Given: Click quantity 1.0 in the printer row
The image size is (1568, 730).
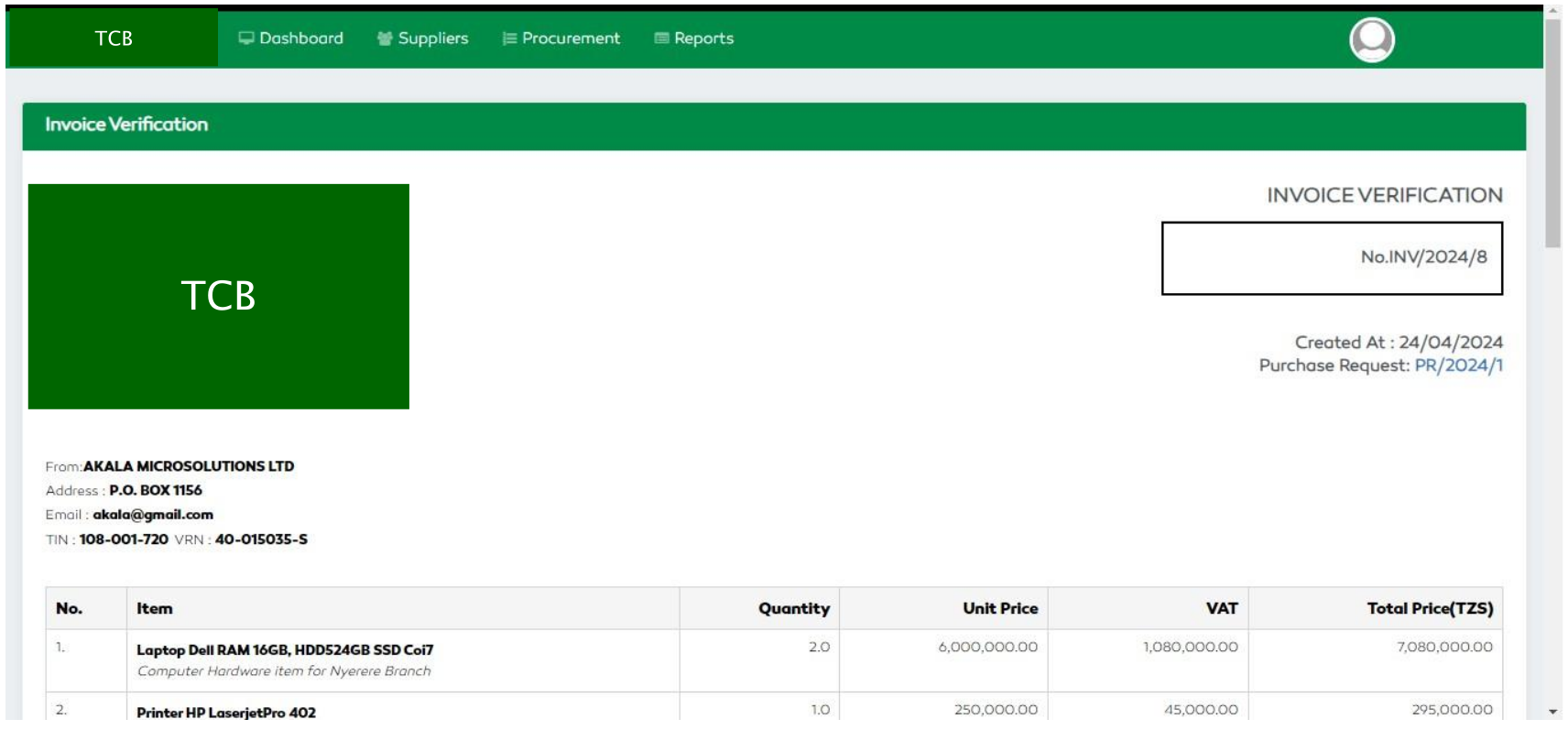Looking at the screenshot, I should pyautogui.click(x=820, y=710).
